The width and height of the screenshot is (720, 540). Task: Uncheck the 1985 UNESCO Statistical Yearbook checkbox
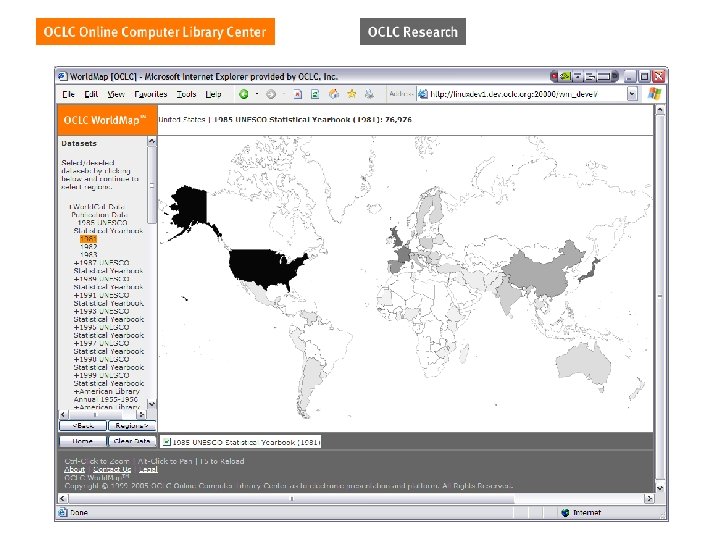point(166,441)
